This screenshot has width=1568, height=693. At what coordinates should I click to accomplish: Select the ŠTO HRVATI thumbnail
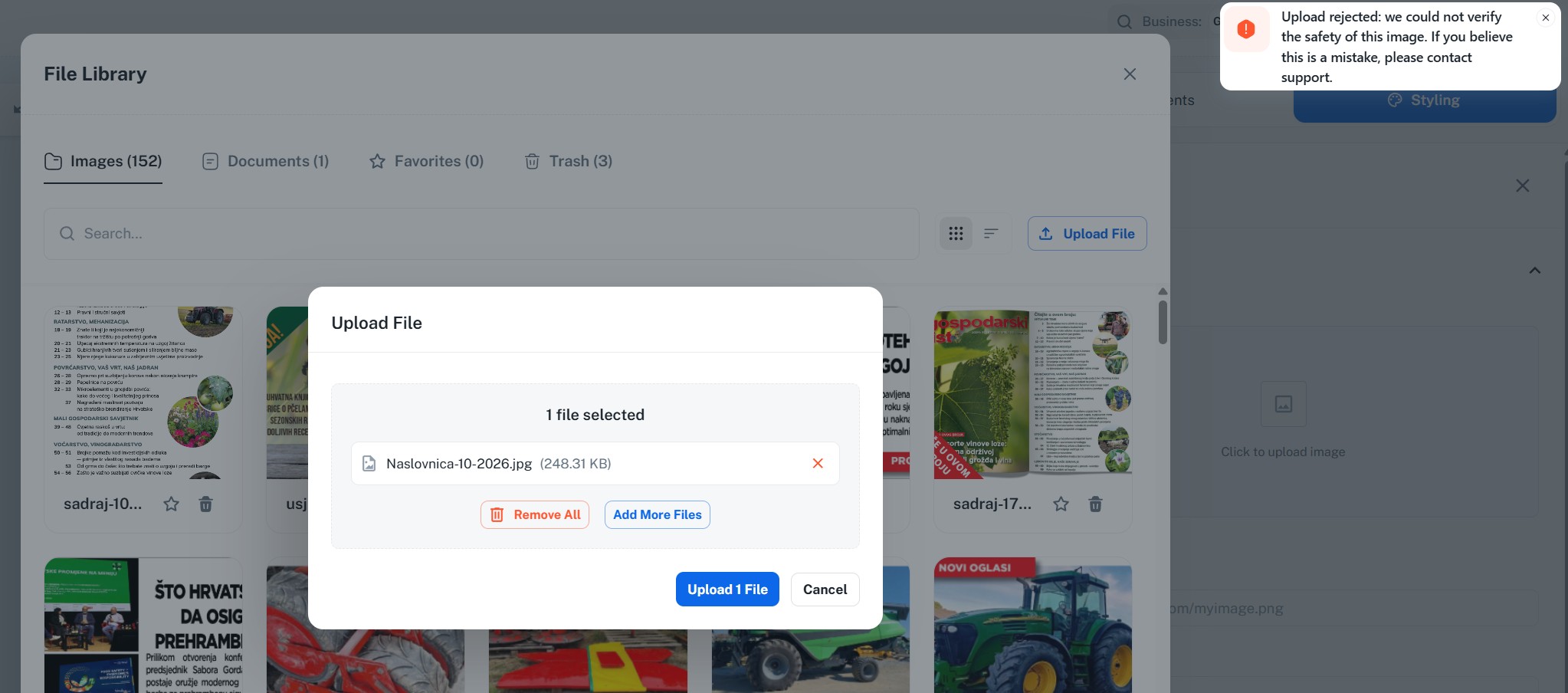(x=143, y=626)
